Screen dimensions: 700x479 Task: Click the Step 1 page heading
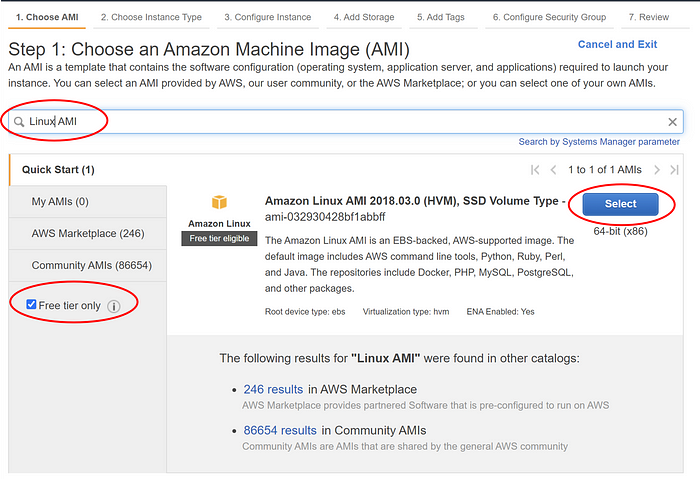point(209,49)
